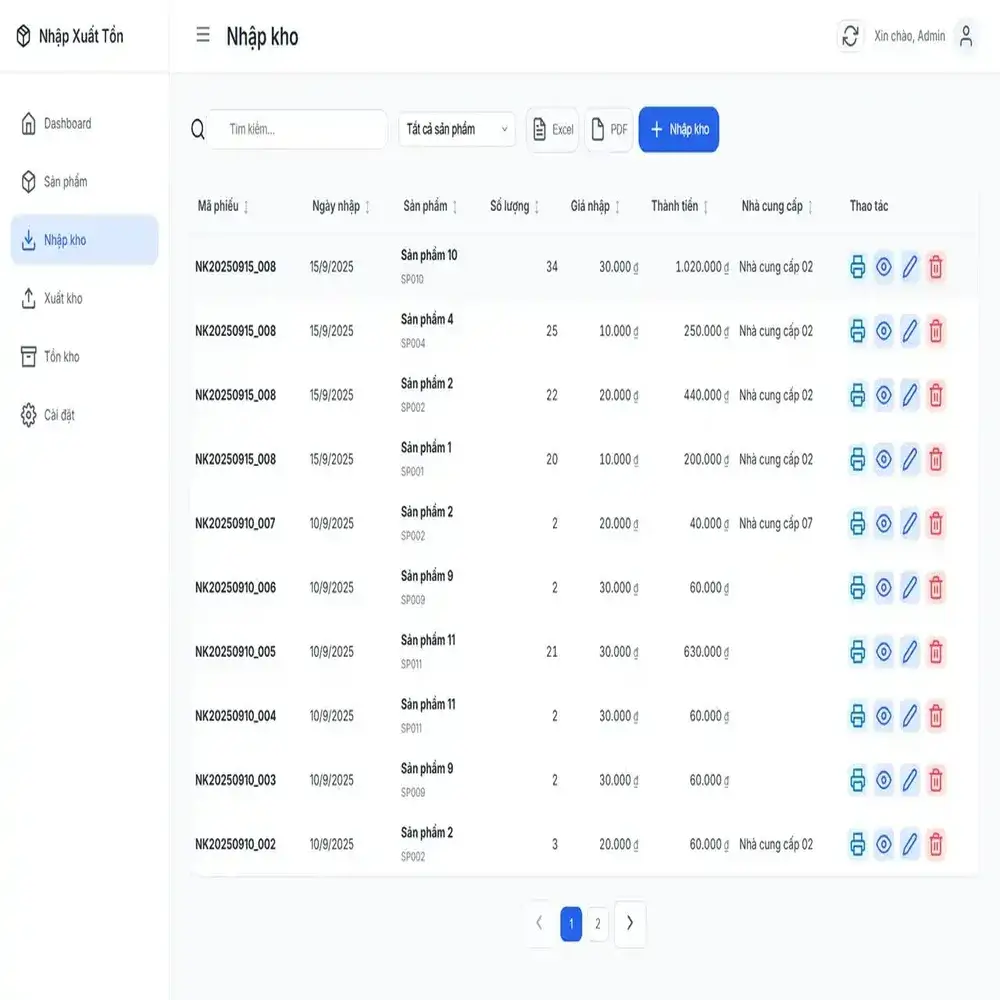
Task: Open the Tất cả sản phẩm dropdown
Action: coord(457,129)
